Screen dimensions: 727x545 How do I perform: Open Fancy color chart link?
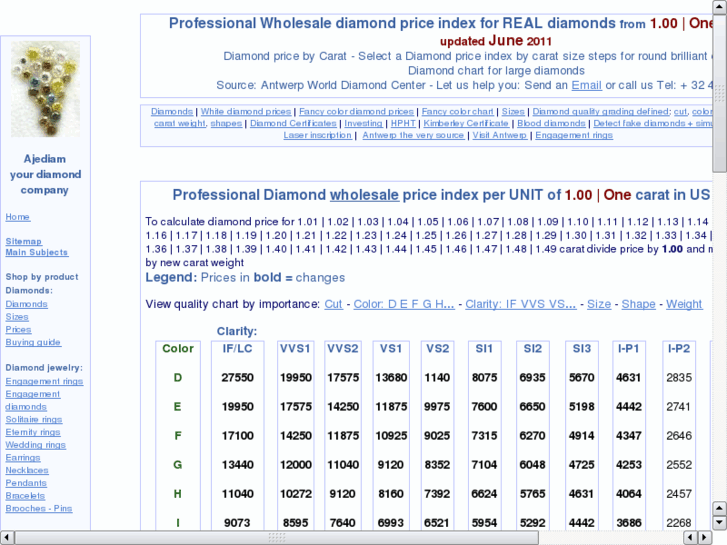click(458, 111)
